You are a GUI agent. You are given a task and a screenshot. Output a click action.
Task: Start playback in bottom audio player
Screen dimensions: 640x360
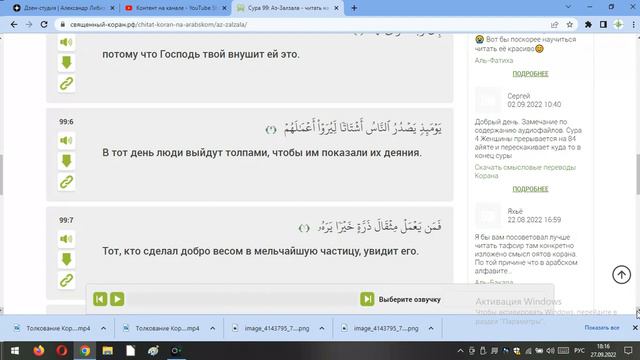tap(117, 299)
